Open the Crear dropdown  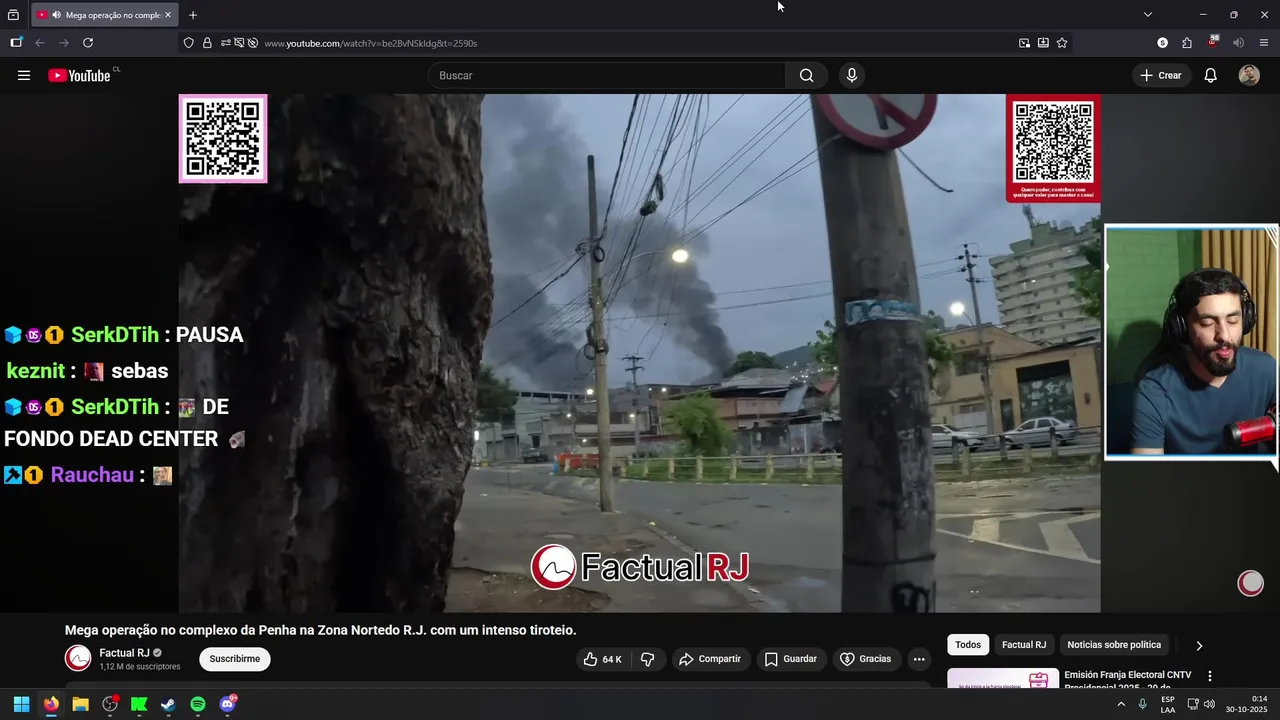click(x=1161, y=75)
